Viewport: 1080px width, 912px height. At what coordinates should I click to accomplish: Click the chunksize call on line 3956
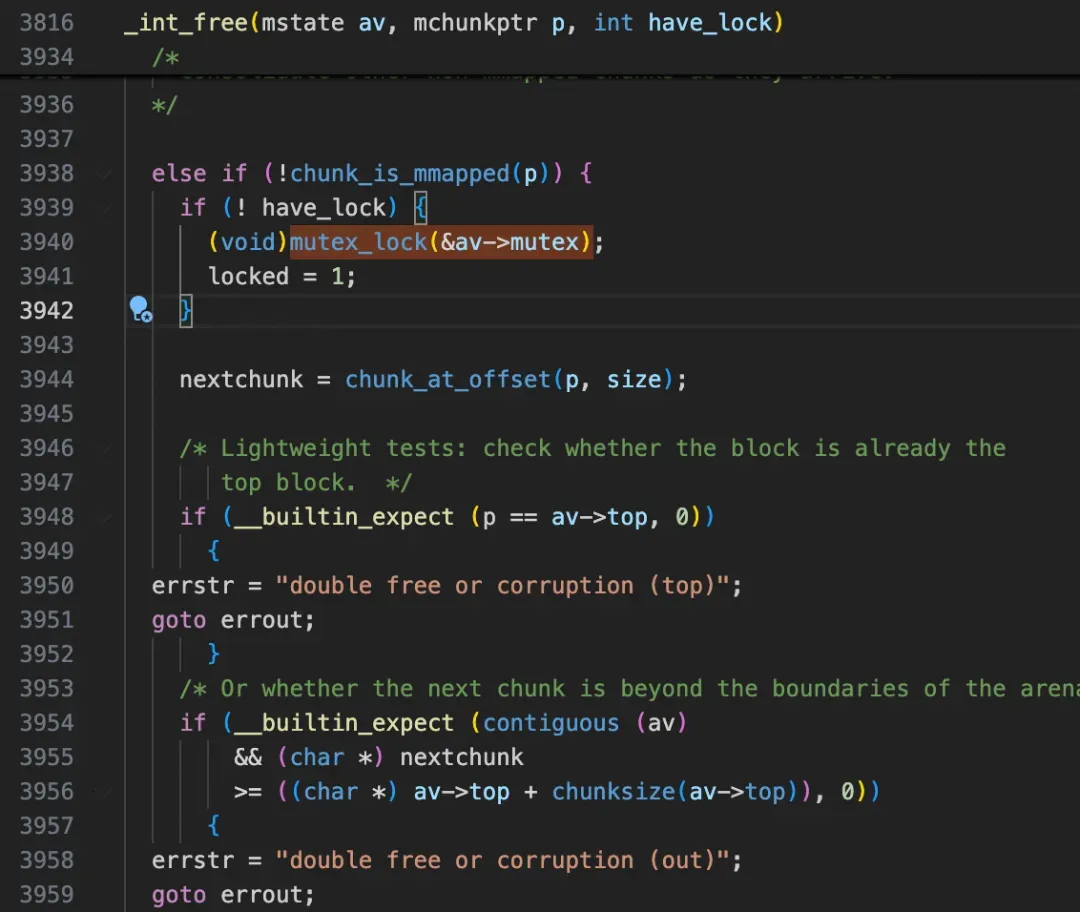(613, 792)
